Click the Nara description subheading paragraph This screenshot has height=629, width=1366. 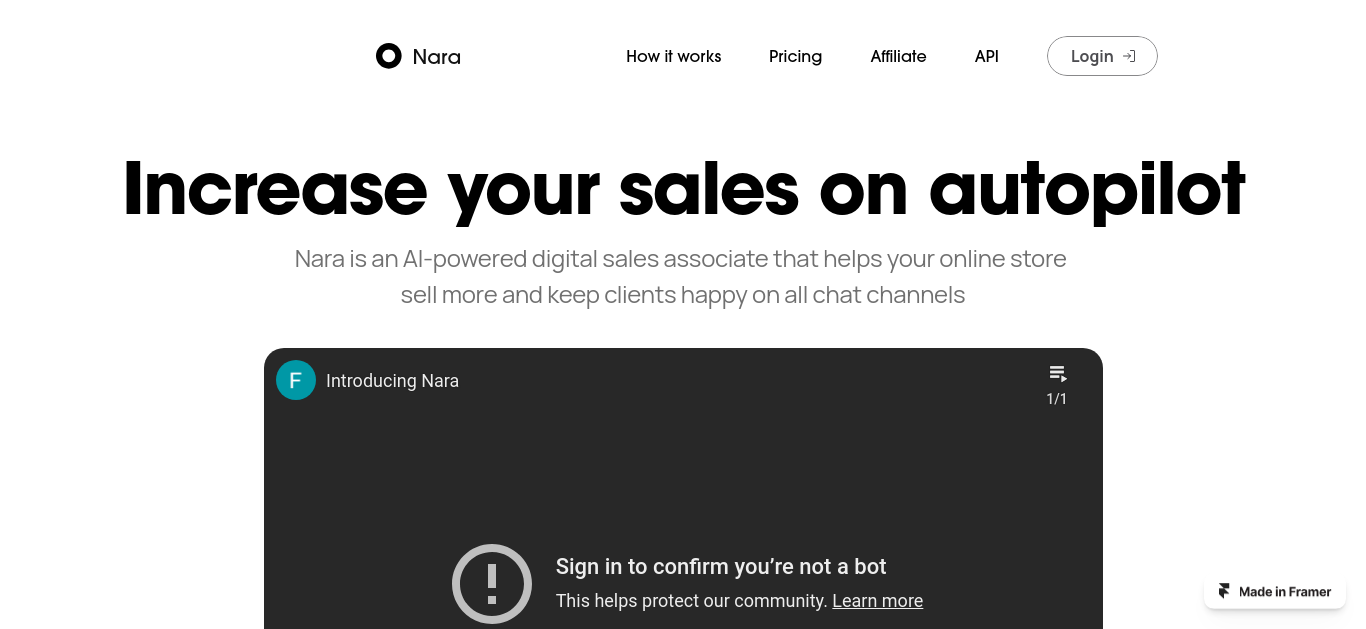coord(682,277)
